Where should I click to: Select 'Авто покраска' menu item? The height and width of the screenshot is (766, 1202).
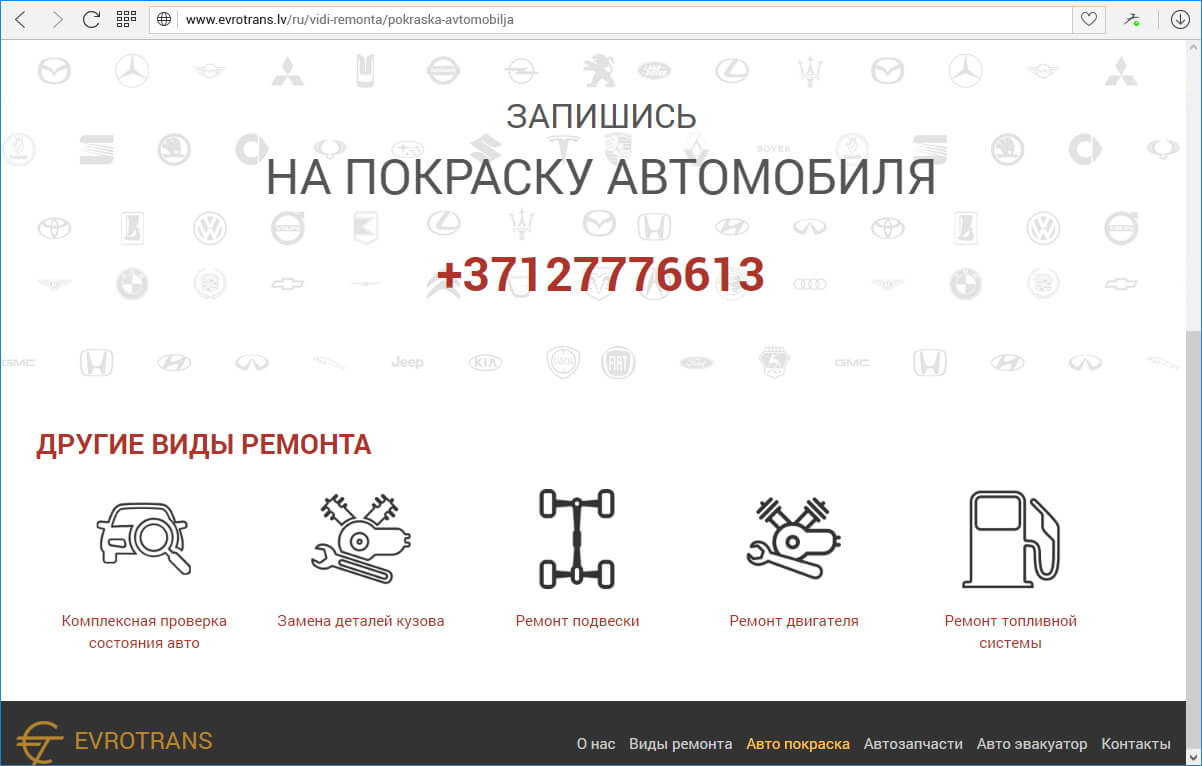(798, 744)
